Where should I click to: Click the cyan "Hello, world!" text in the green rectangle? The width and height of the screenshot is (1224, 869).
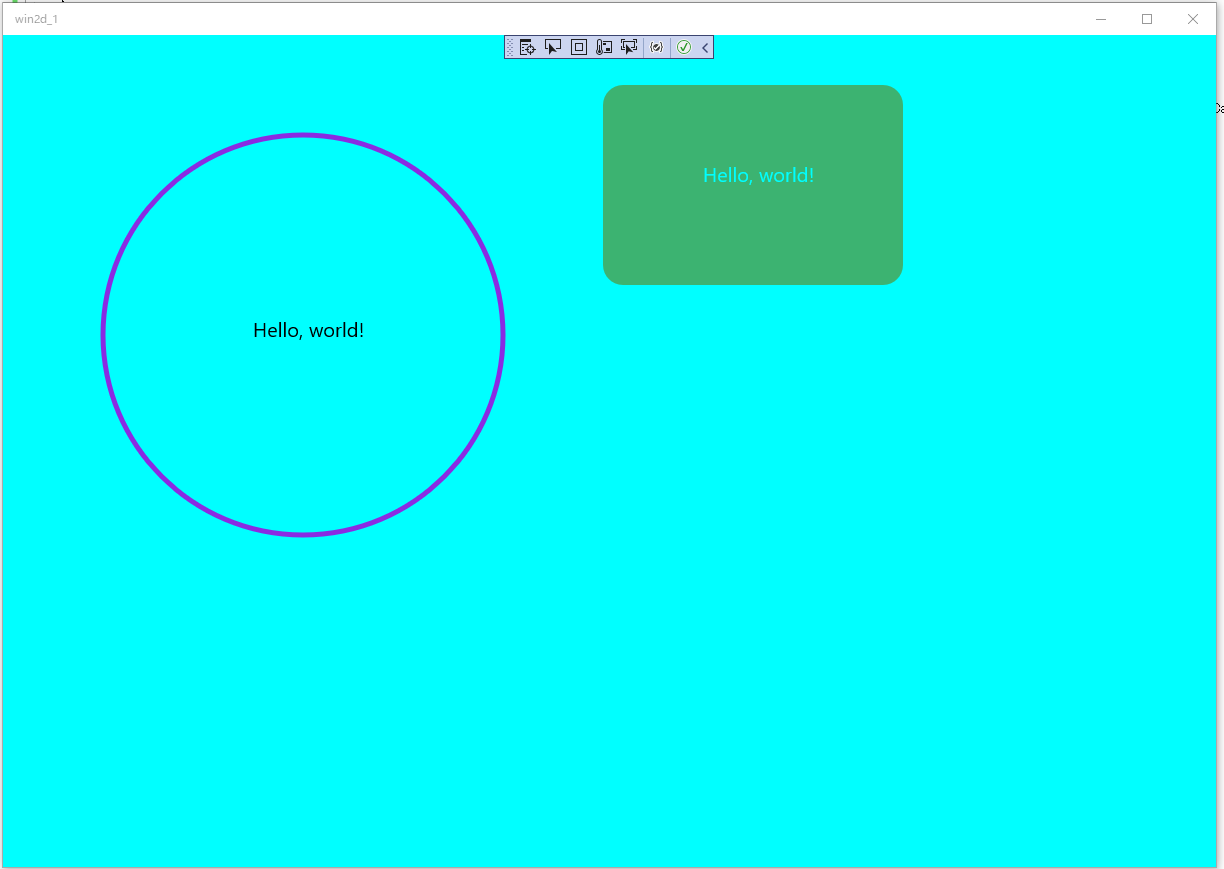758,175
